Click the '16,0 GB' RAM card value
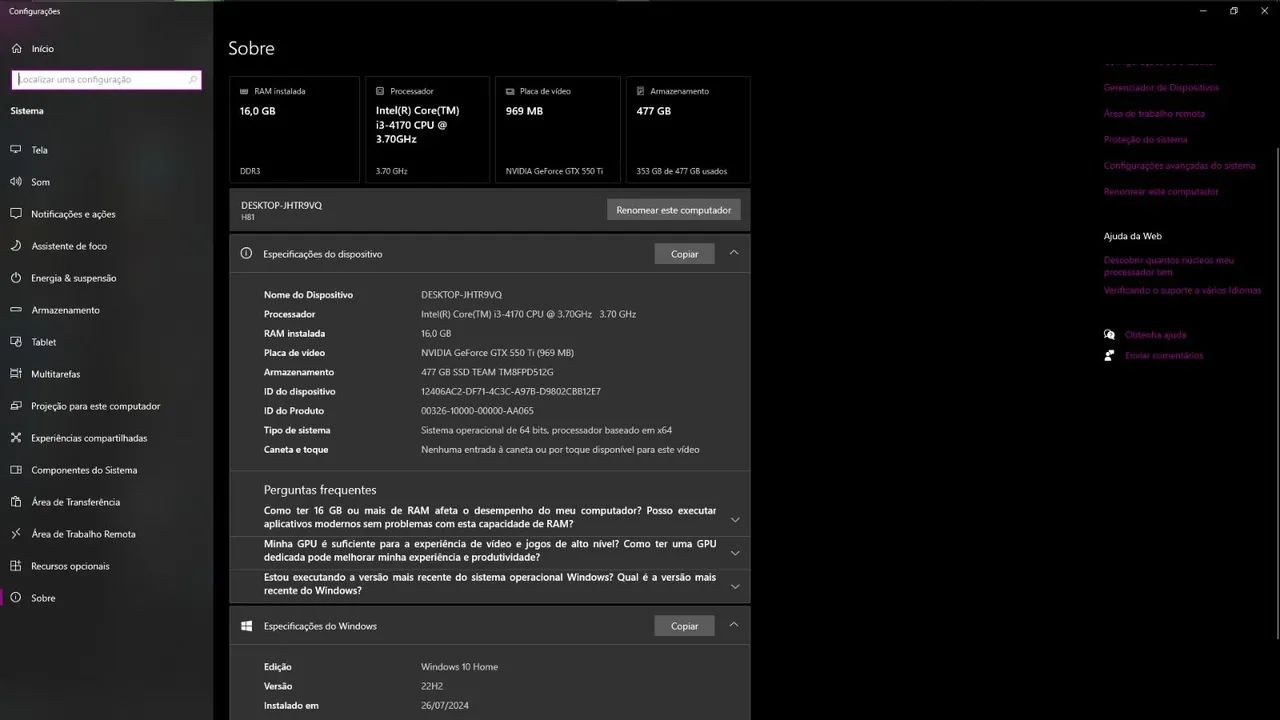 coord(257,111)
